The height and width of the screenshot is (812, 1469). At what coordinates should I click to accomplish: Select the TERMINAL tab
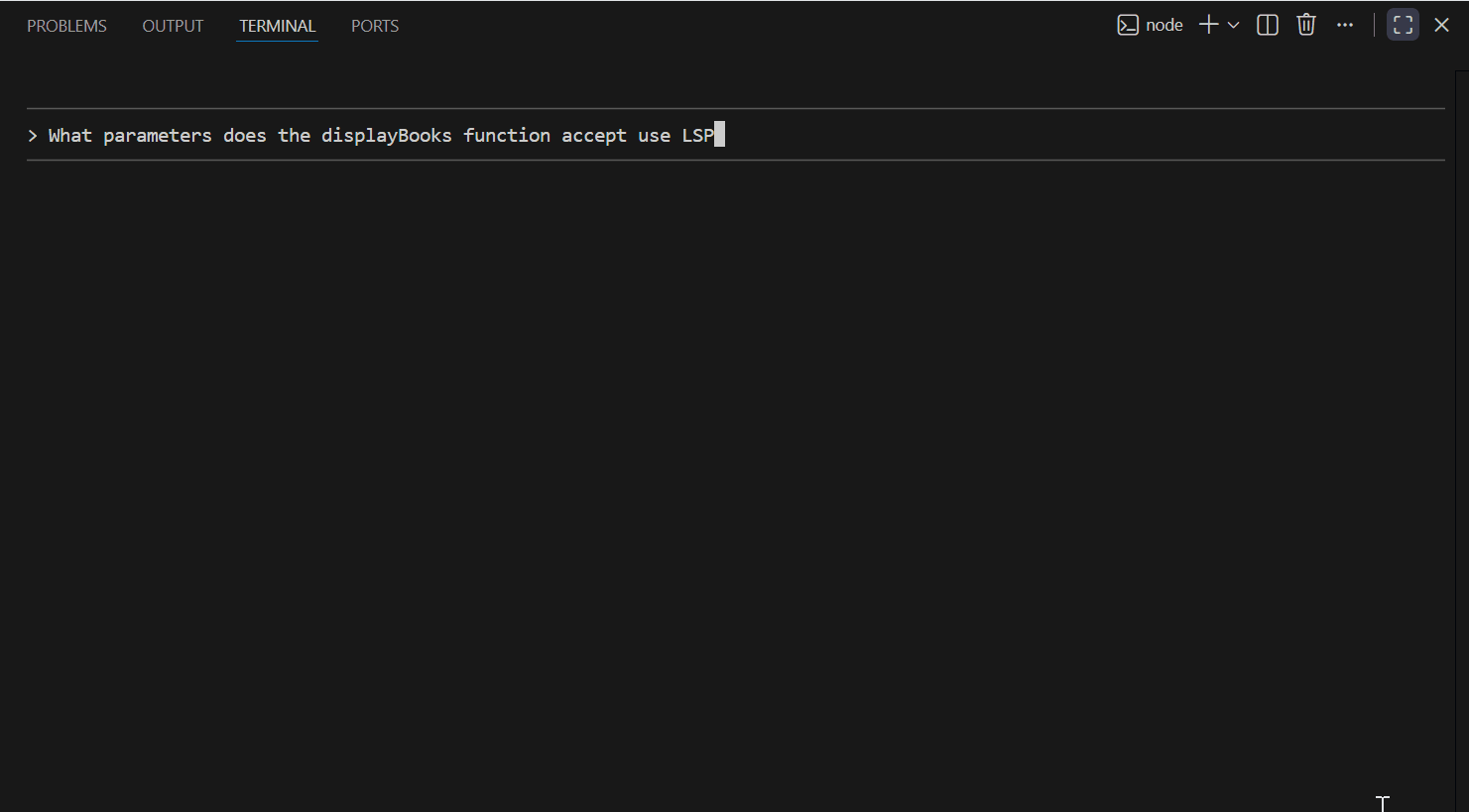tap(277, 26)
